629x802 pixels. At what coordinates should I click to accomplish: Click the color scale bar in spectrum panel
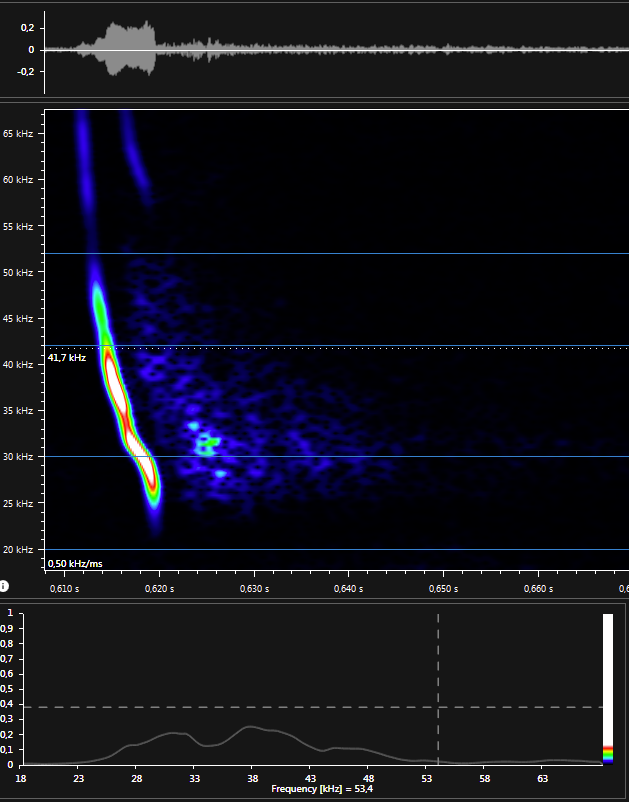pyautogui.click(x=608, y=680)
